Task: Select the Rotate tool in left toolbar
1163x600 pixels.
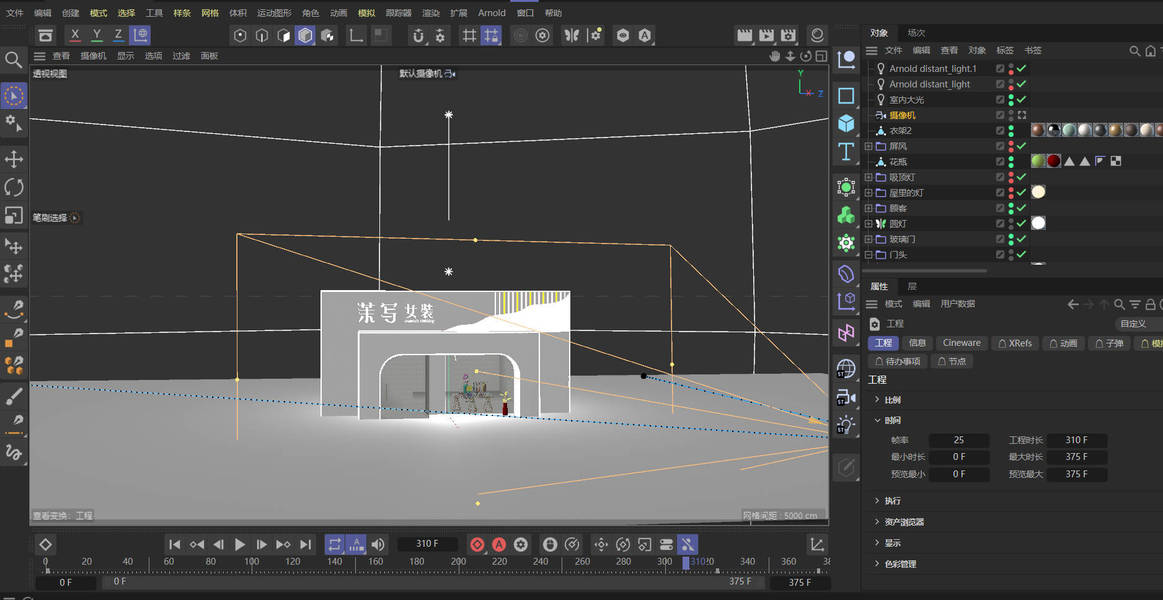Action: pos(13,187)
